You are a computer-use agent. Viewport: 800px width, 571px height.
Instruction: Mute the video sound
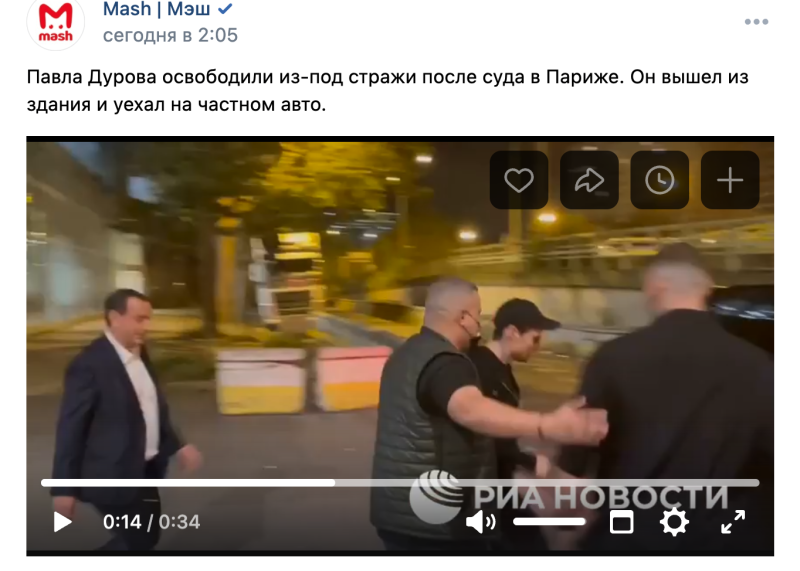pyautogui.click(x=480, y=522)
